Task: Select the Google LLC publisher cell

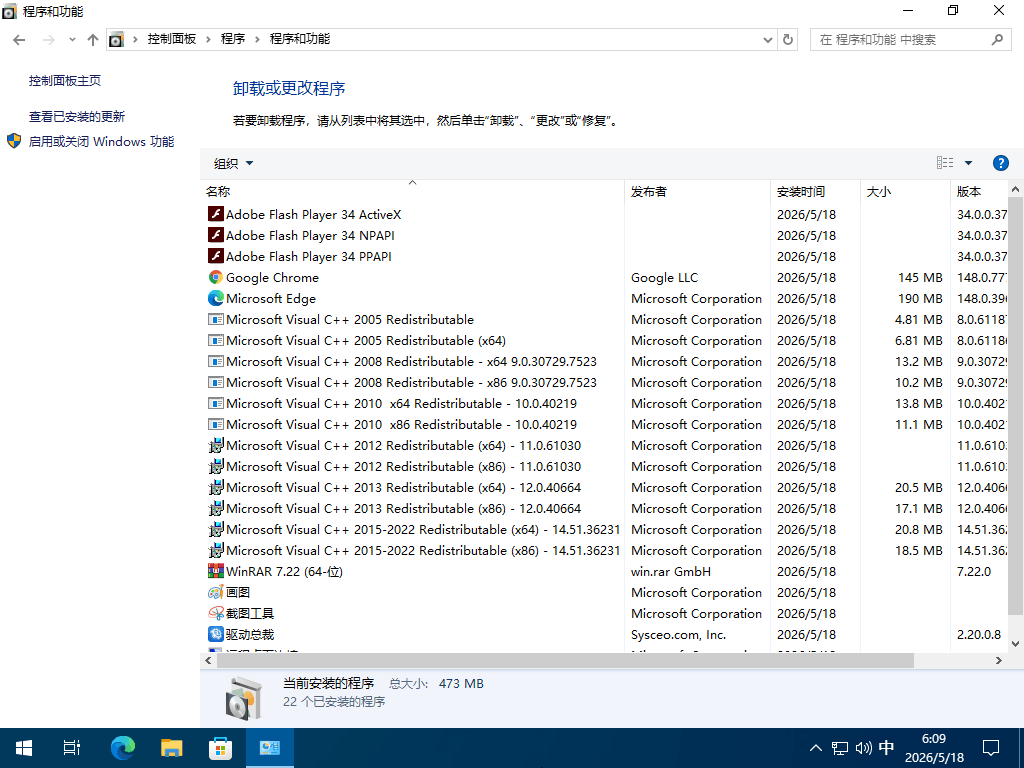Action: coord(664,278)
